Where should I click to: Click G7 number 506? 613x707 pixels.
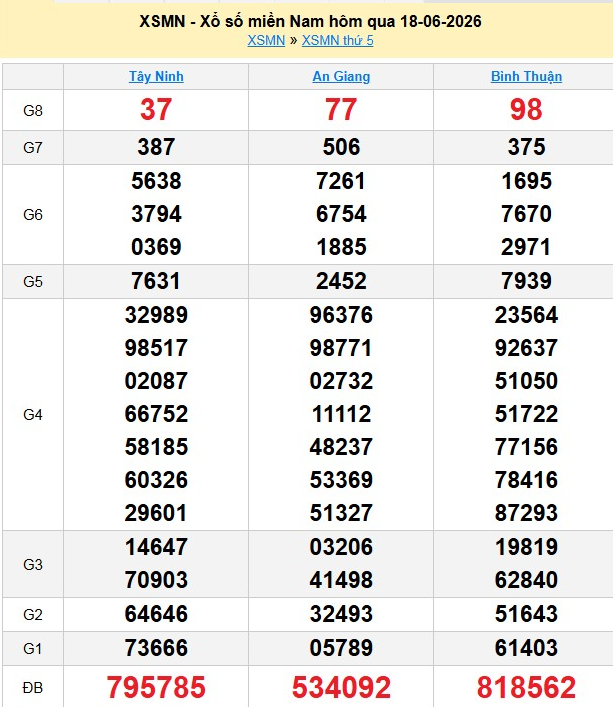tap(341, 147)
